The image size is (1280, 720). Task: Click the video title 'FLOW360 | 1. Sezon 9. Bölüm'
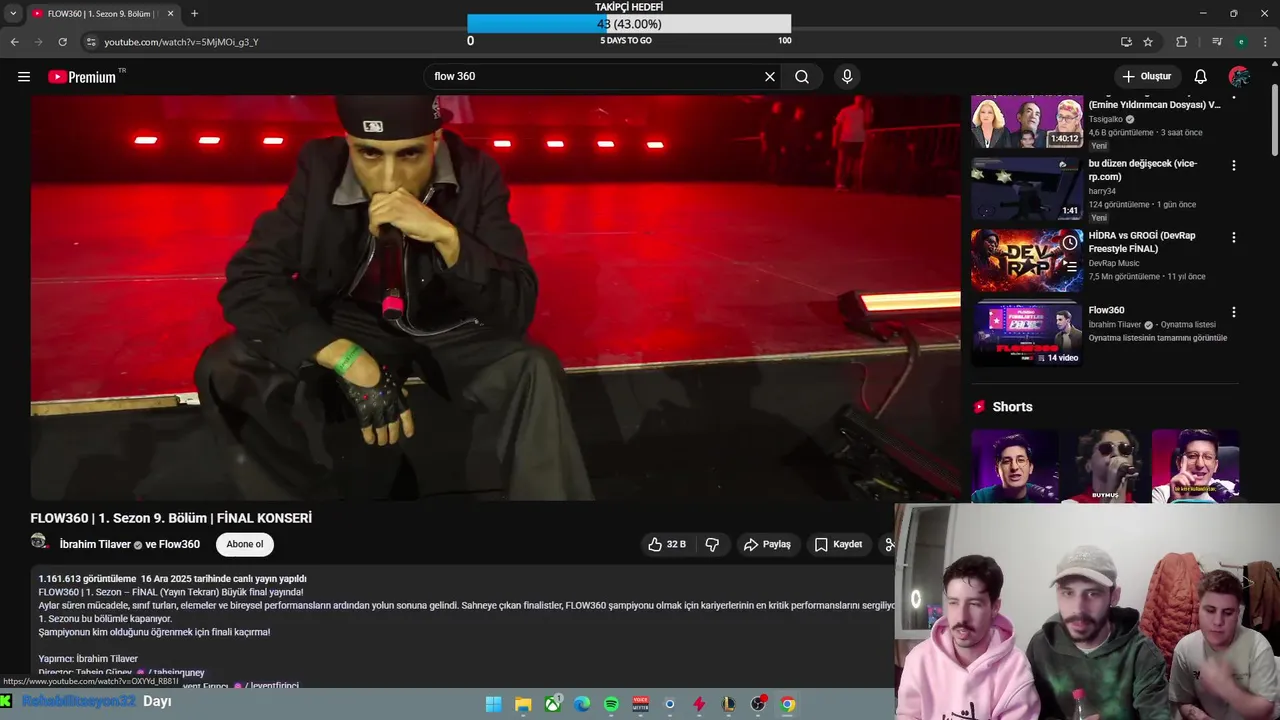pyautogui.click(x=171, y=518)
